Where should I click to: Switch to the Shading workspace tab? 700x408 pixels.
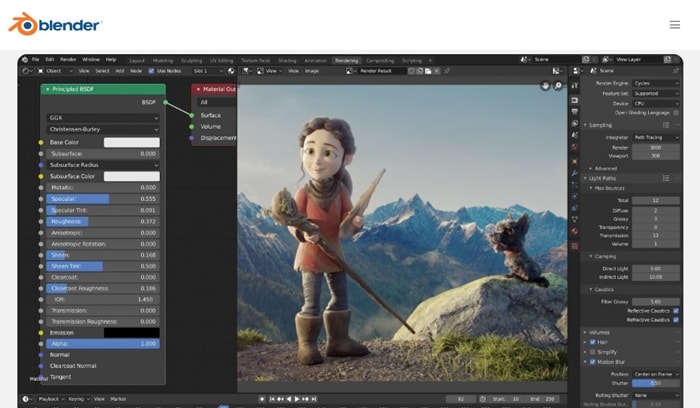287,61
